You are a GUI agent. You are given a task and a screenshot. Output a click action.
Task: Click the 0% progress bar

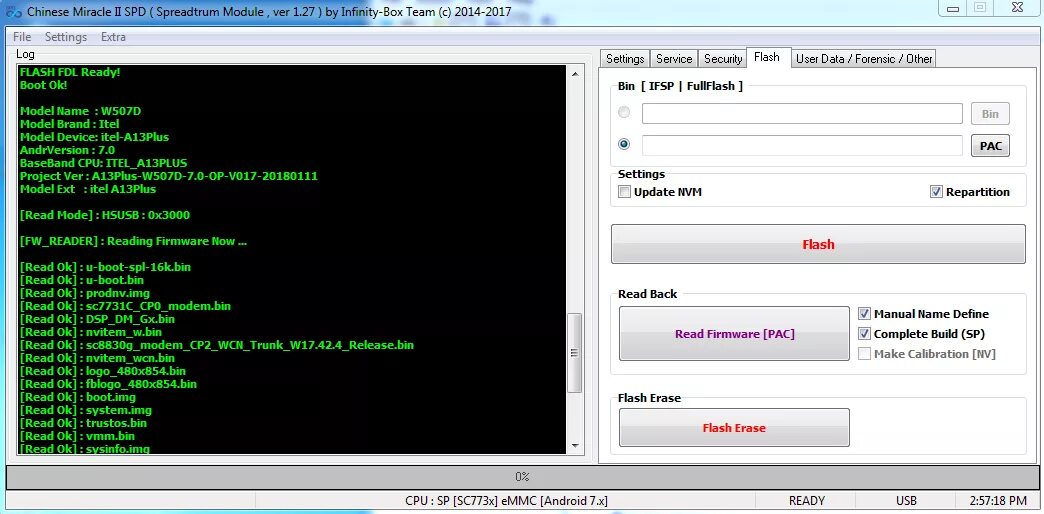(x=522, y=477)
